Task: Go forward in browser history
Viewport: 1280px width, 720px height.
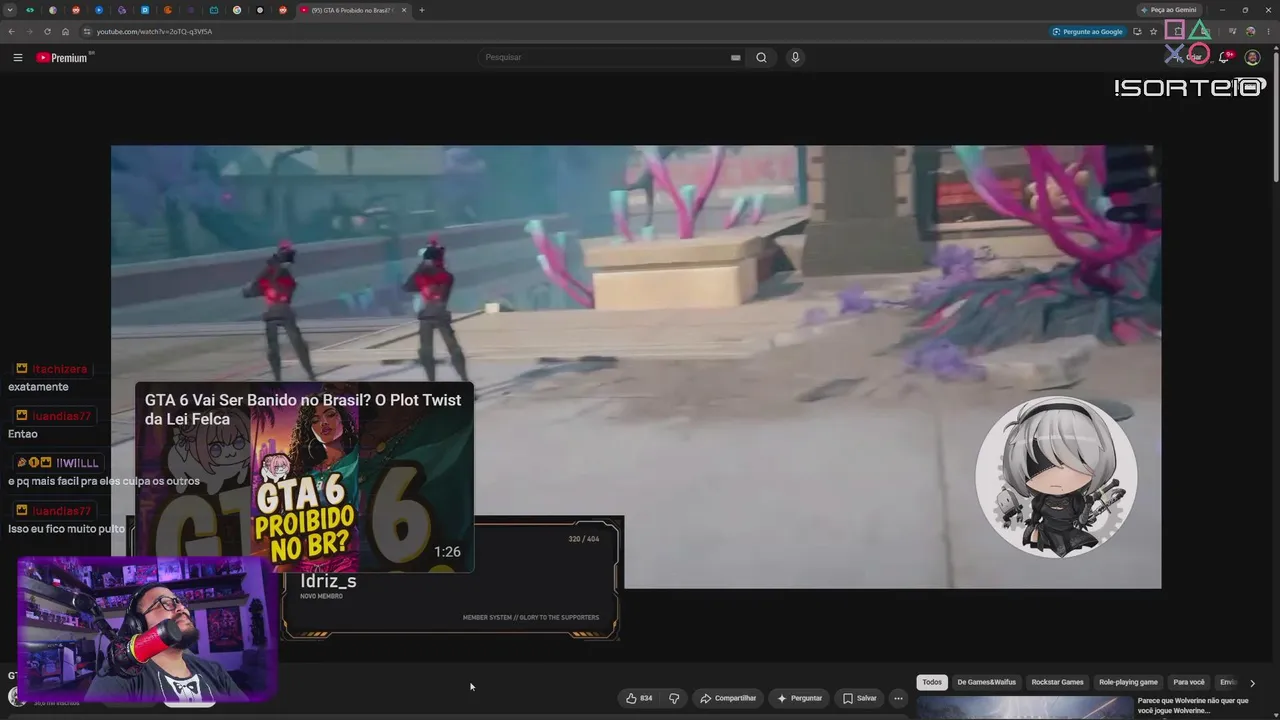Action: point(29,31)
